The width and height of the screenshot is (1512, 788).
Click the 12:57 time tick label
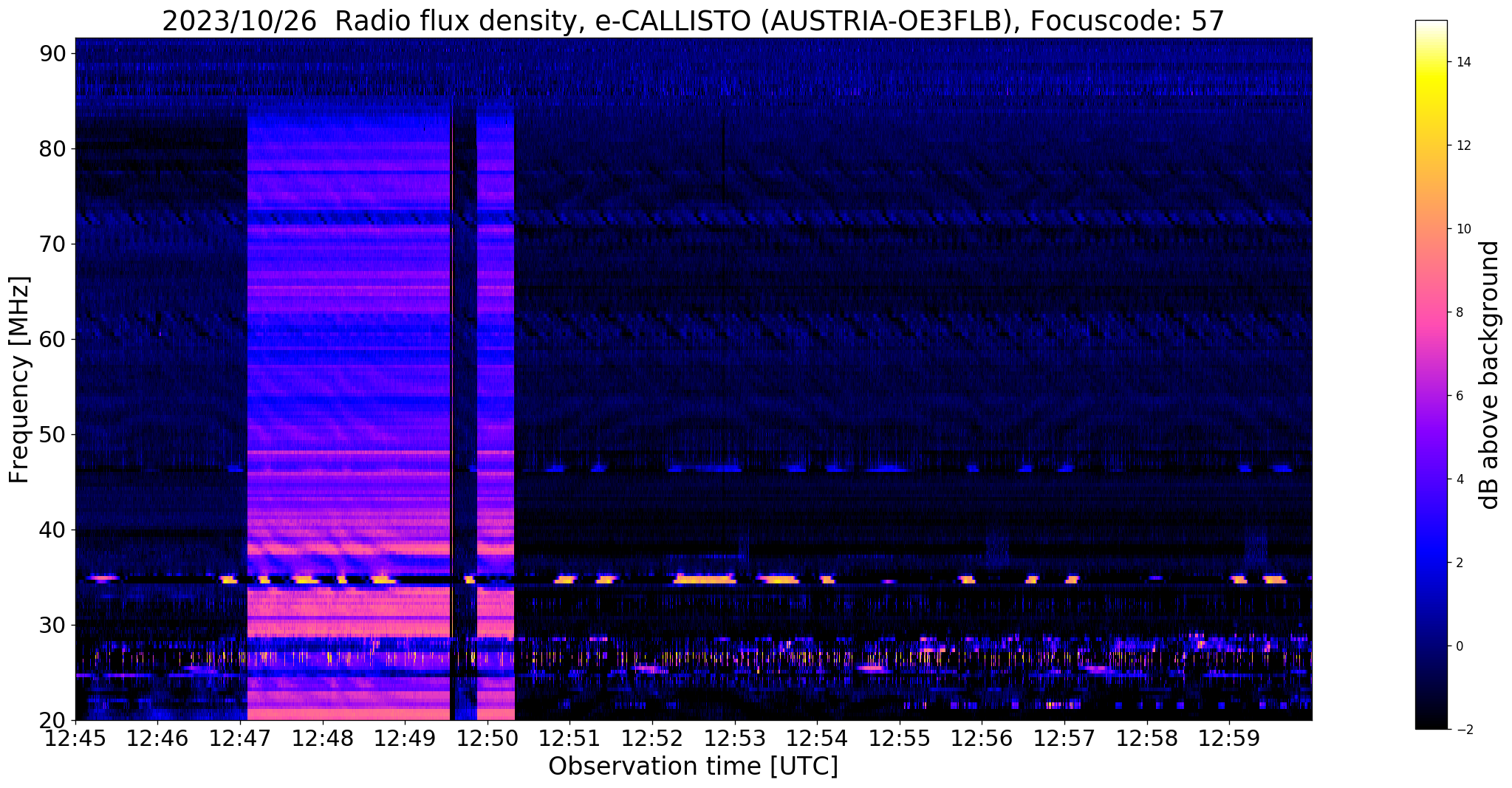[x=1064, y=739]
